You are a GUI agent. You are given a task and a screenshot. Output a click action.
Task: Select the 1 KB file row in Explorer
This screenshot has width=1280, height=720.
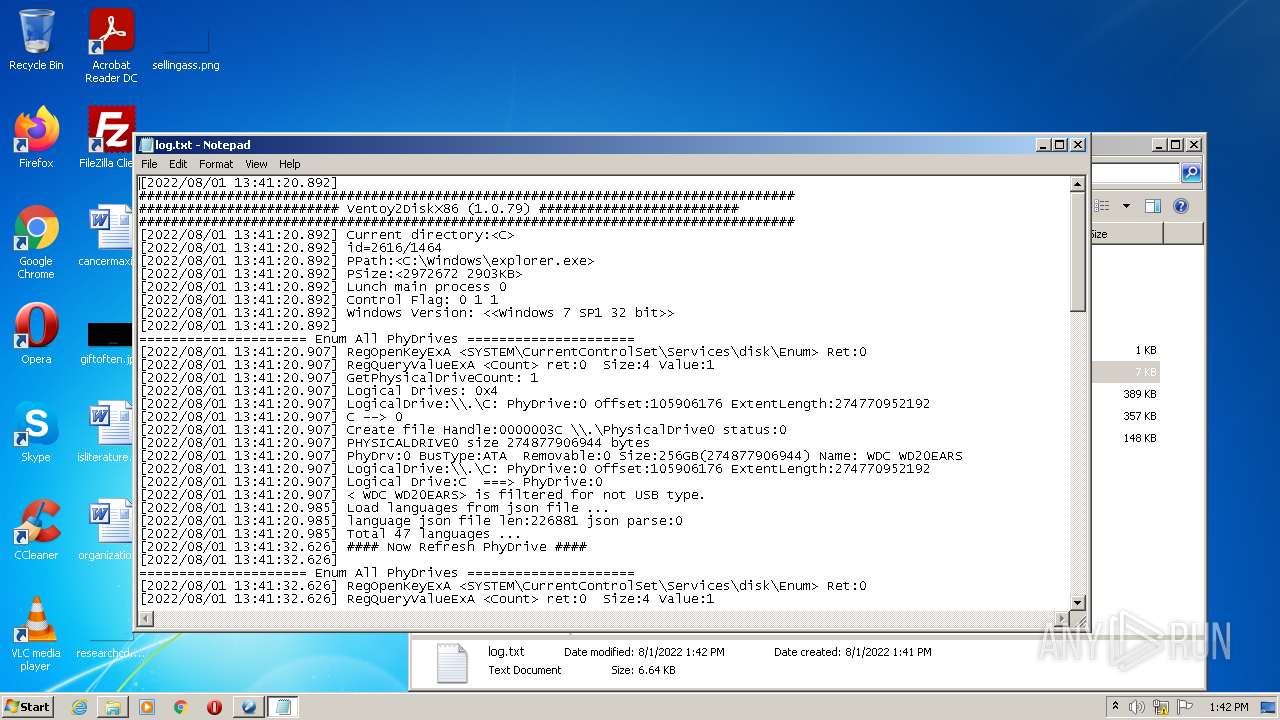coord(1126,350)
